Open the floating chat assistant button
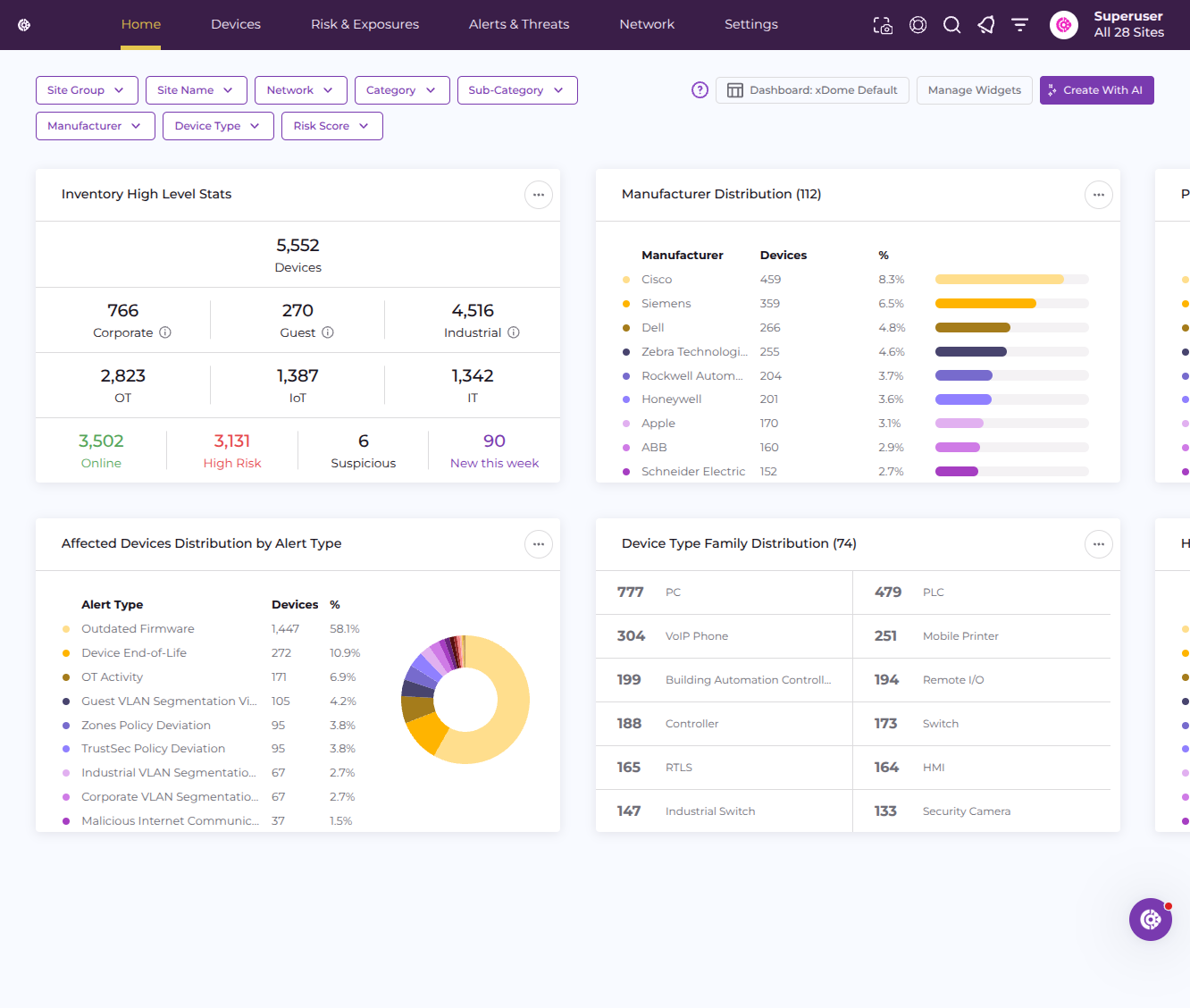 click(x=1151, y=920)
